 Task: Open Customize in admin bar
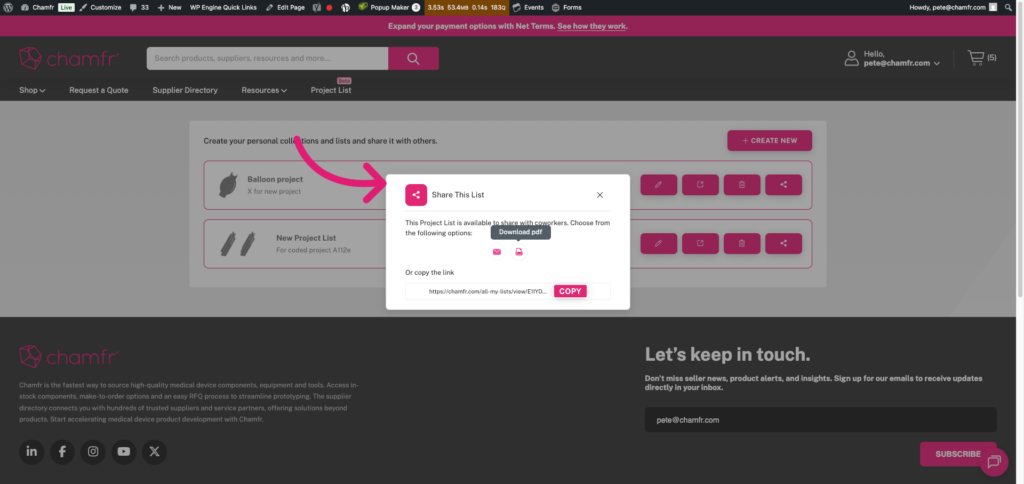(x=100, y=7)
